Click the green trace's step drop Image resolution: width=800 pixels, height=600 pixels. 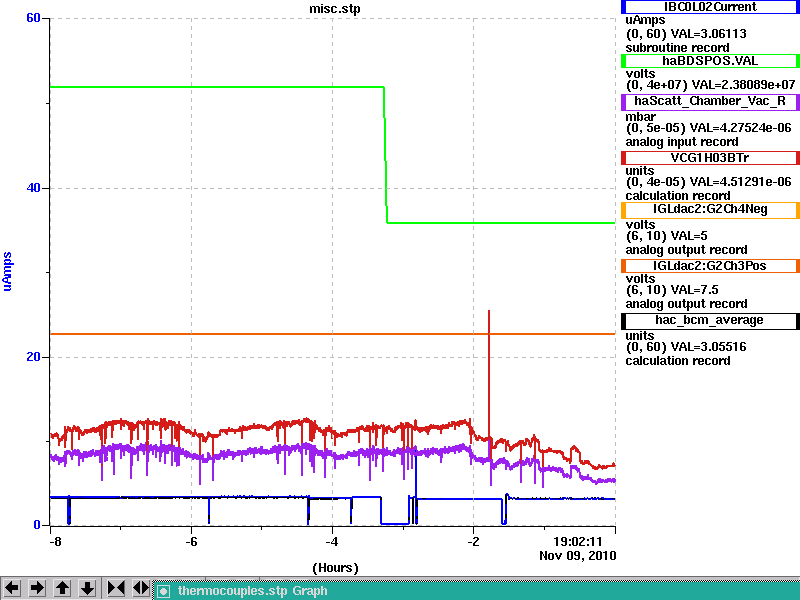pyautogui.click(x=386, y=155)
